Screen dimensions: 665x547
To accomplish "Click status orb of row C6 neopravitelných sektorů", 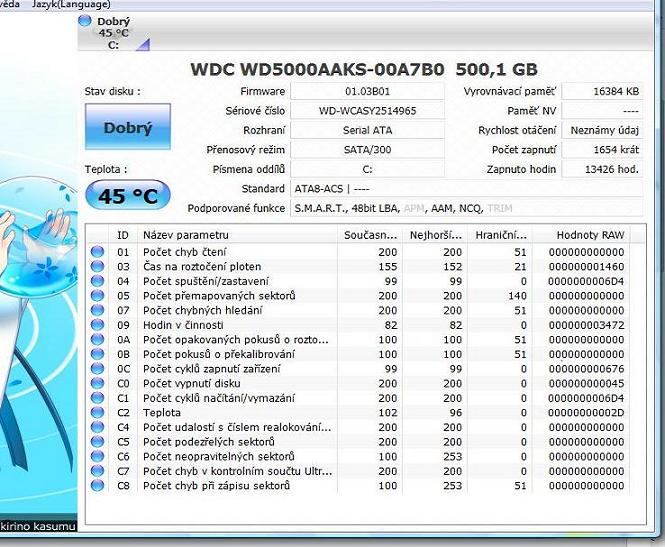I will [98, 456].
